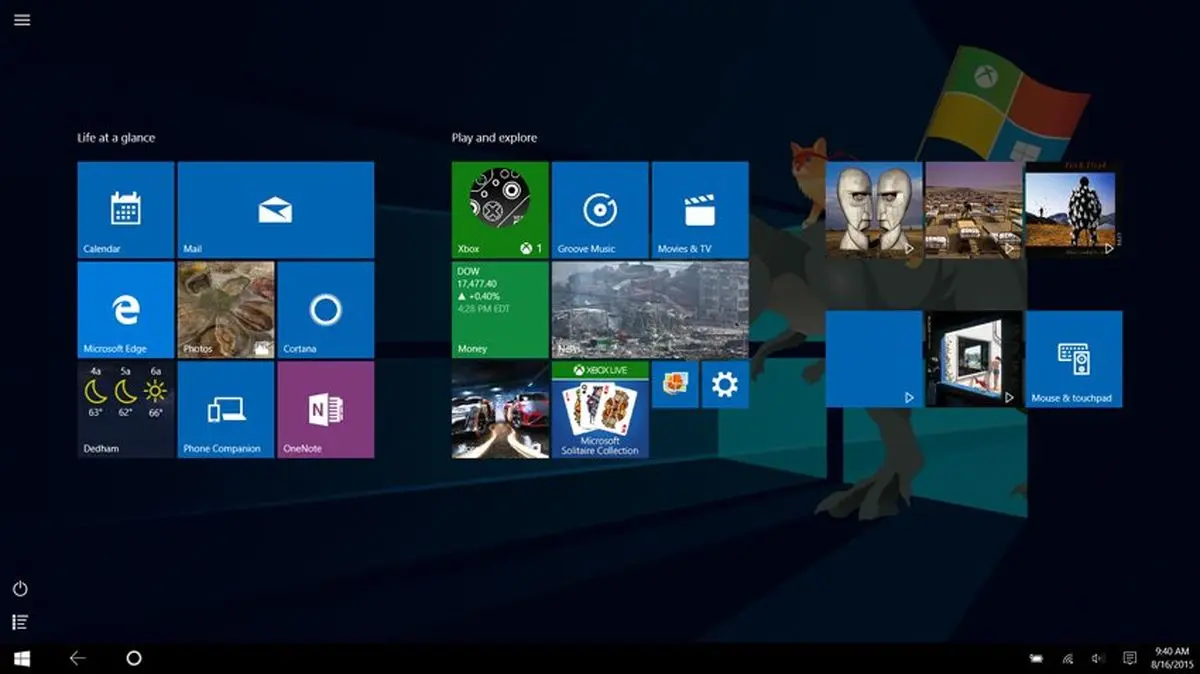Open the Calendar tile
This screenshot has height=674, width=1200.
click(126, 210)
